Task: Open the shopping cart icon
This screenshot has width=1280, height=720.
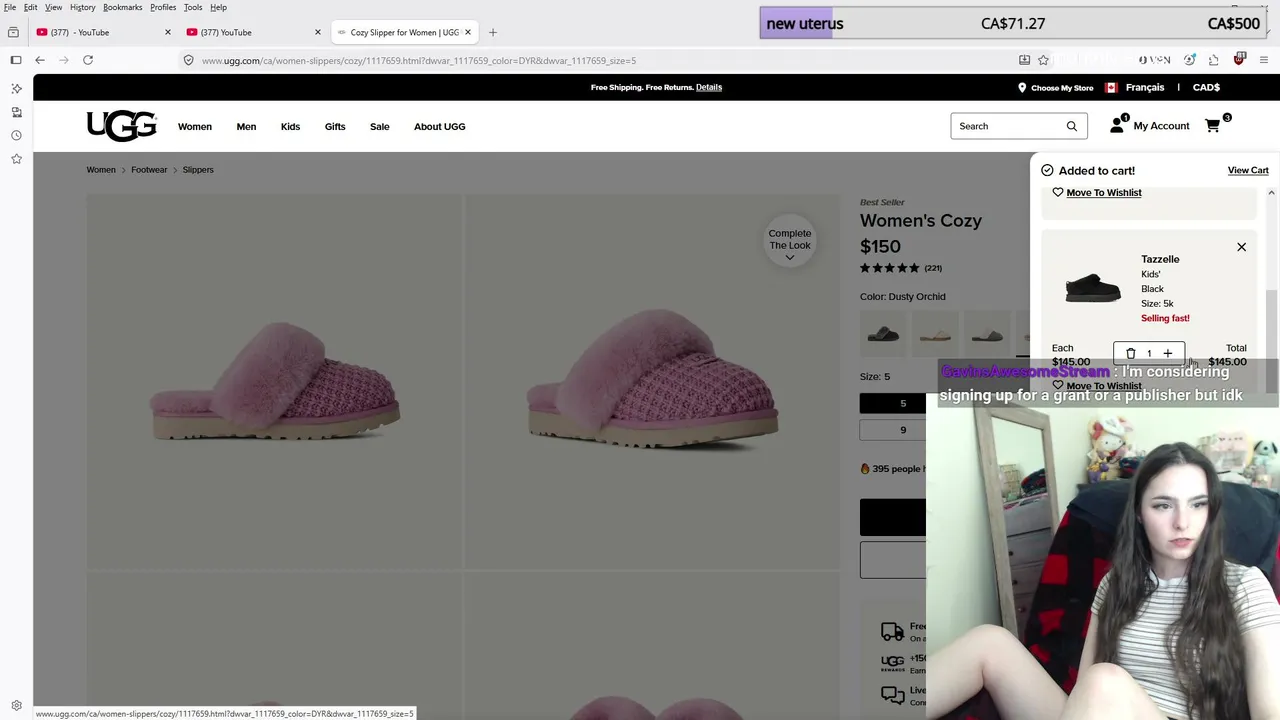Action: tap(1213, 126)
